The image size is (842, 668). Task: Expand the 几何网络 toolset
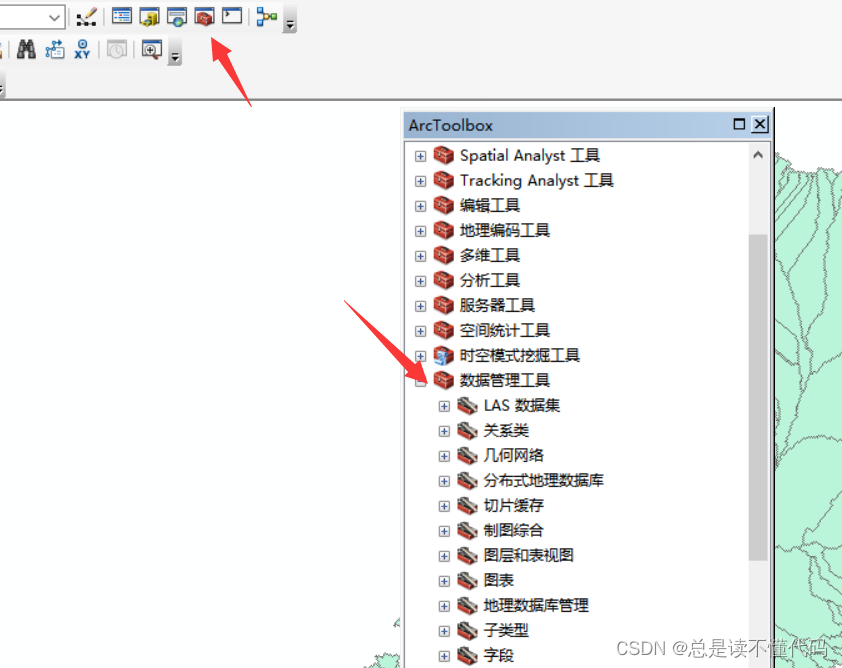point(444,456)
